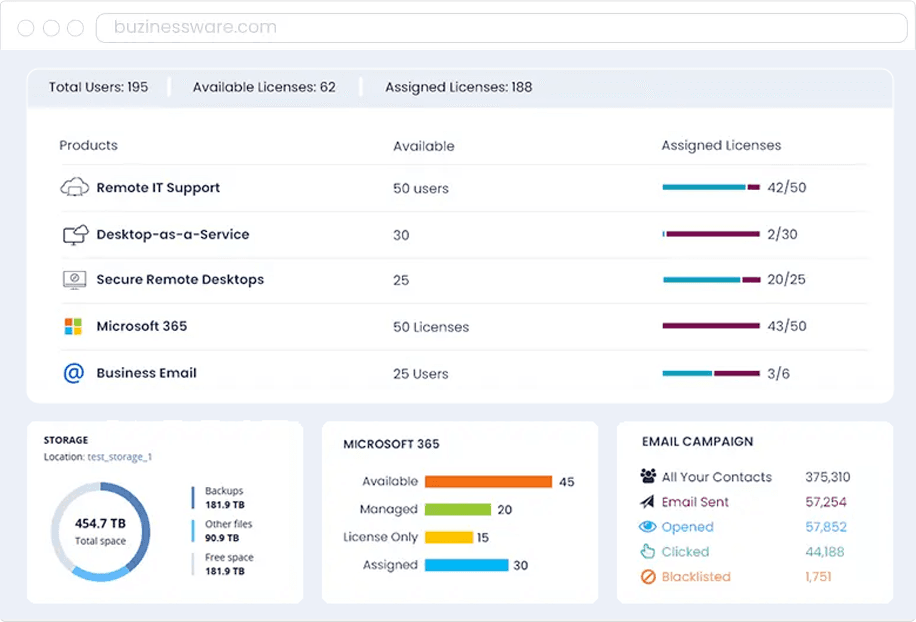
Task: Click the Business Email 3/6 license bar
Action: tap(711, 374)
